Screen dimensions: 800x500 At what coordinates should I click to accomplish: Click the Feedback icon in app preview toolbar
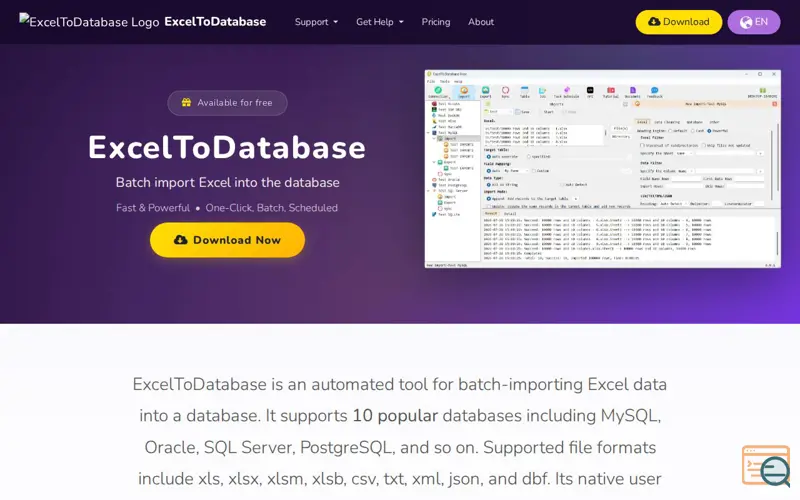(655, 90)
